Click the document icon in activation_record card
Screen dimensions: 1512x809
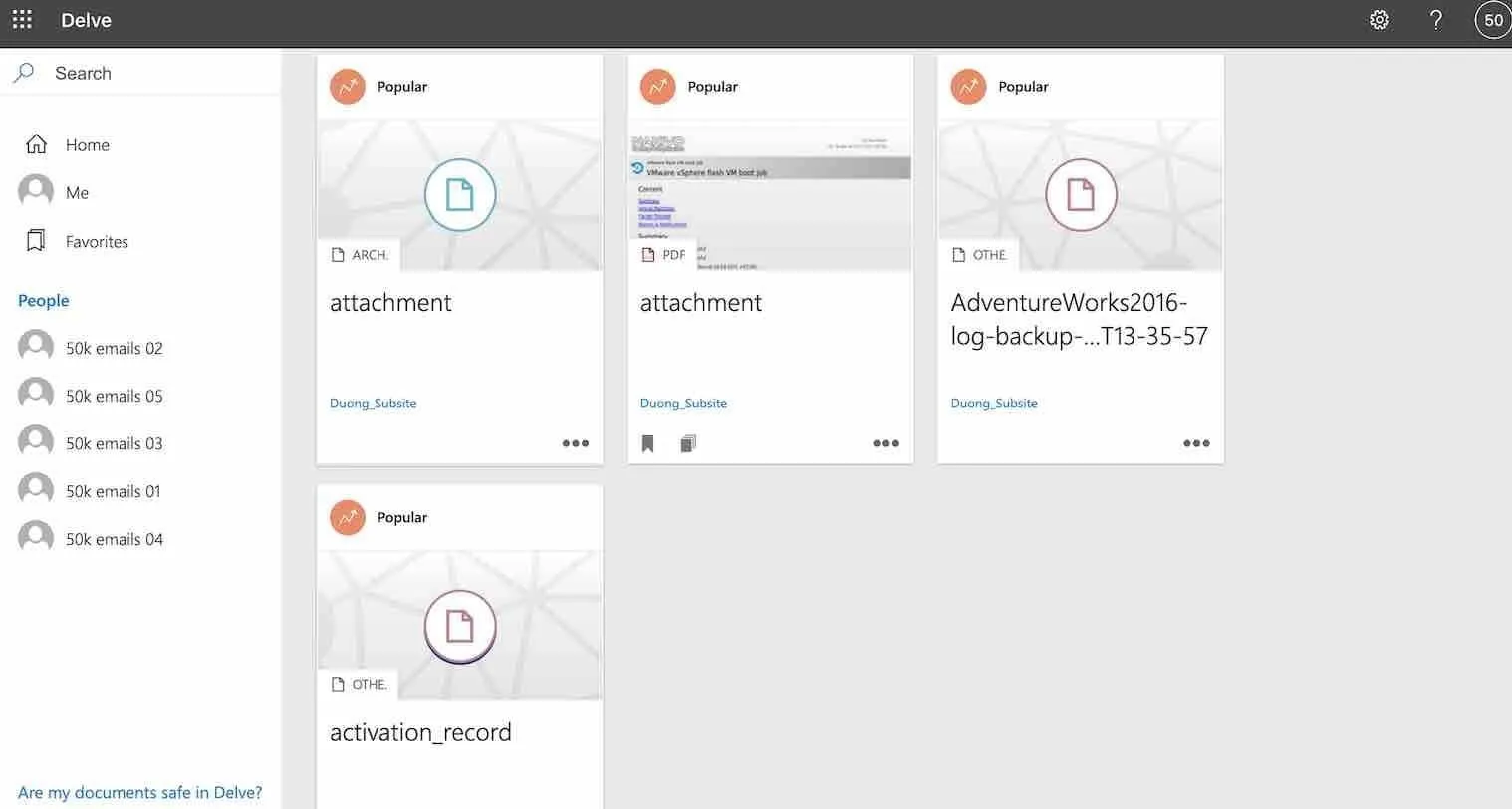[x=459, y=626]
